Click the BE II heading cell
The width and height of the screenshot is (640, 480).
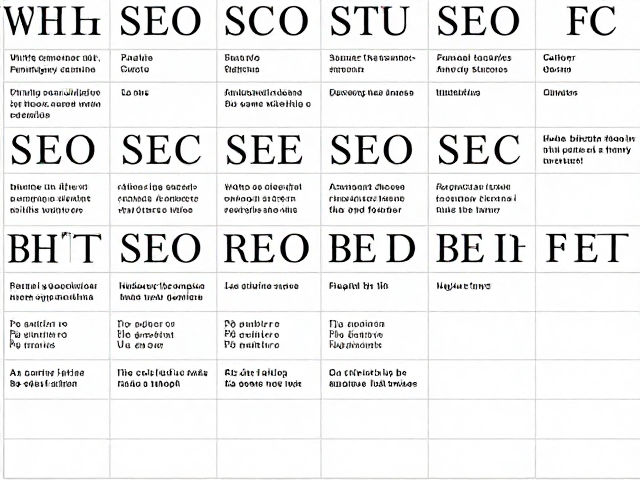point(482,249)
